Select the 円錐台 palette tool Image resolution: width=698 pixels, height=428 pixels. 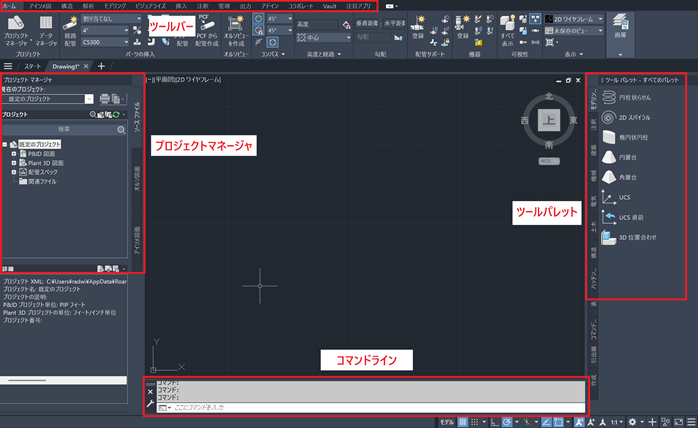pyautogui.click(x=620, y=157)
